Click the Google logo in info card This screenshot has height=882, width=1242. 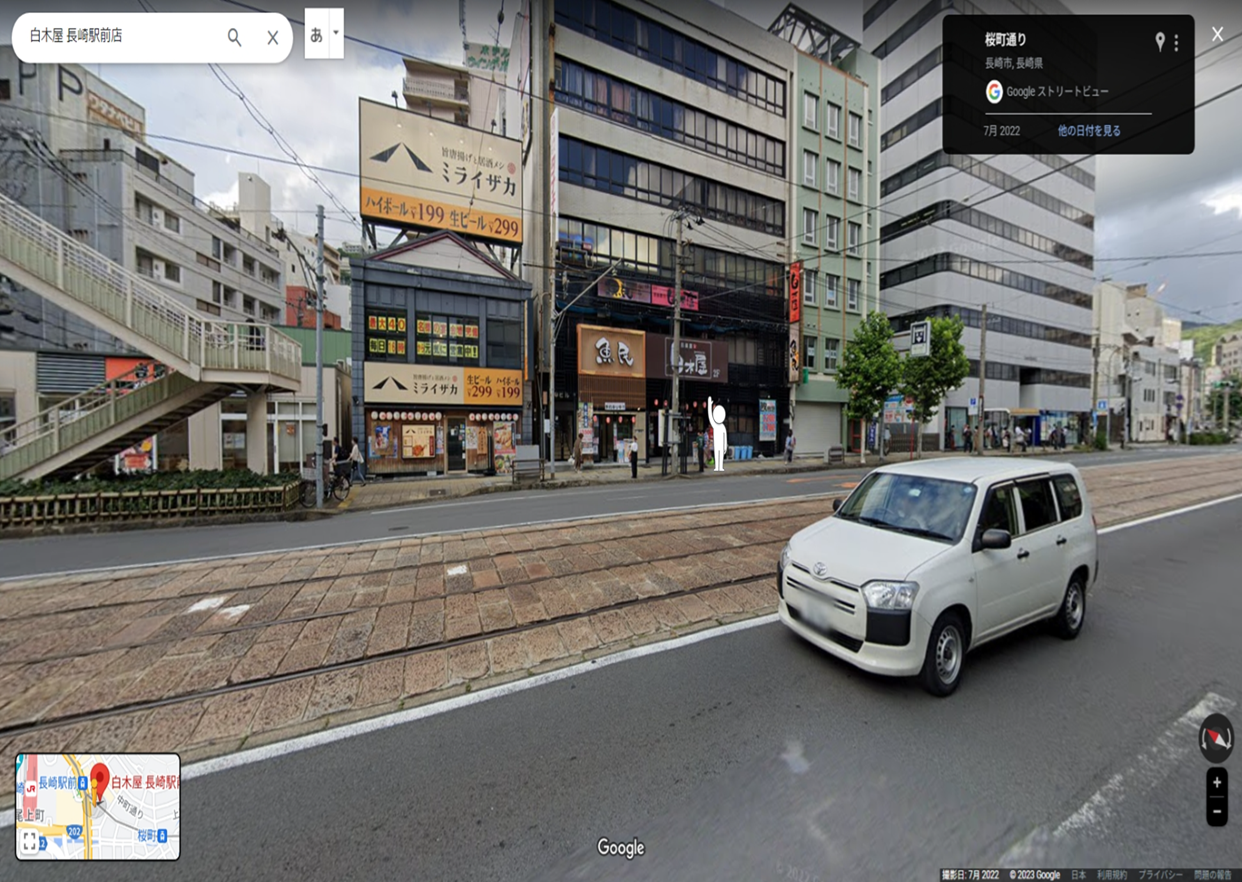pyautogui.click(x=994, y=92)
